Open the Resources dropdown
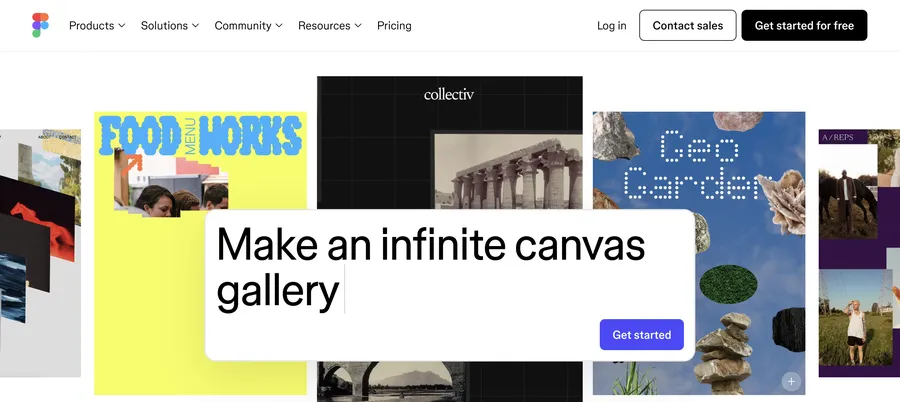 point(331,25)
